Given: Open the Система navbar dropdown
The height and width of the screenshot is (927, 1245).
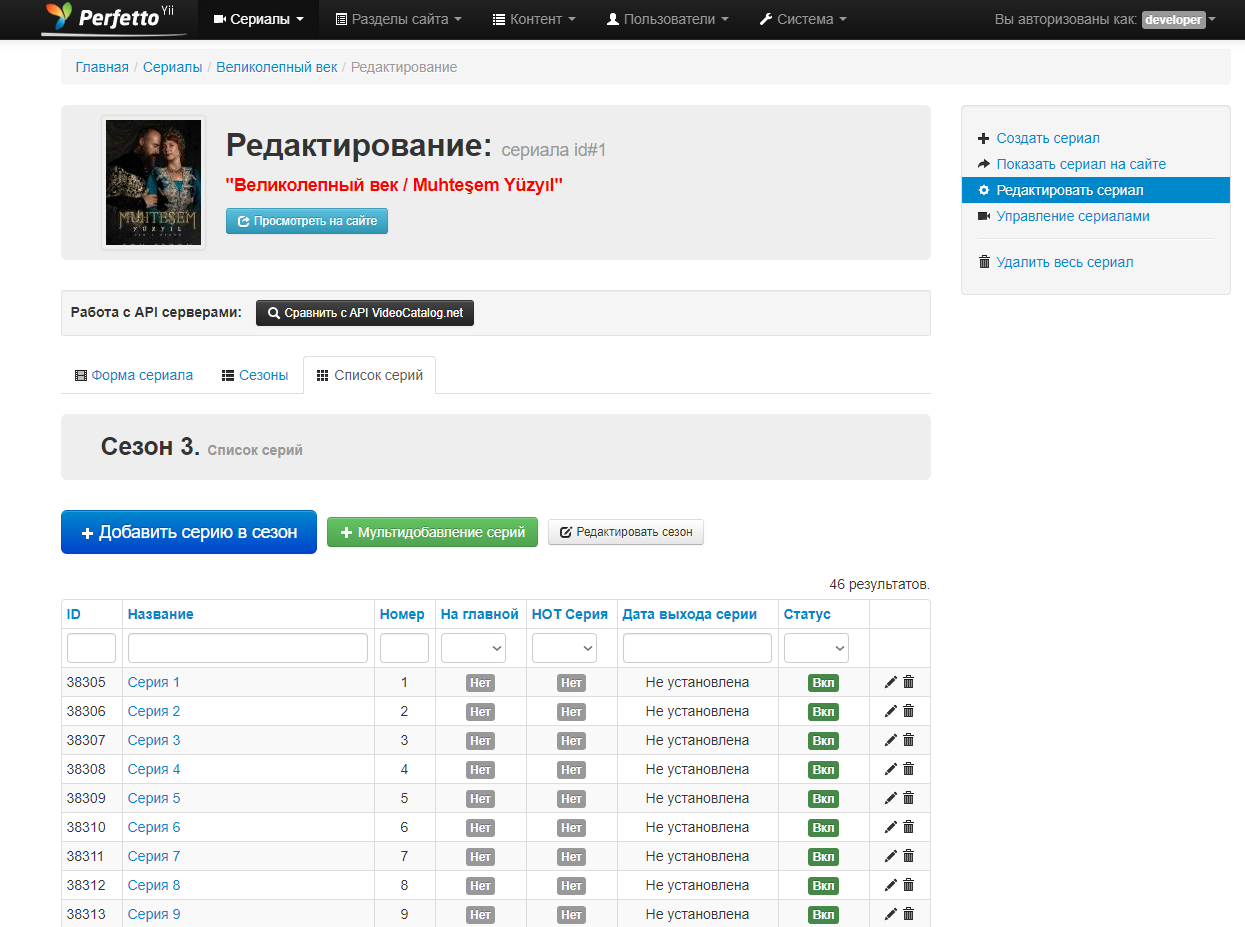Looking at the screenshot, I should pyautogui.click(x=803, y=19).
